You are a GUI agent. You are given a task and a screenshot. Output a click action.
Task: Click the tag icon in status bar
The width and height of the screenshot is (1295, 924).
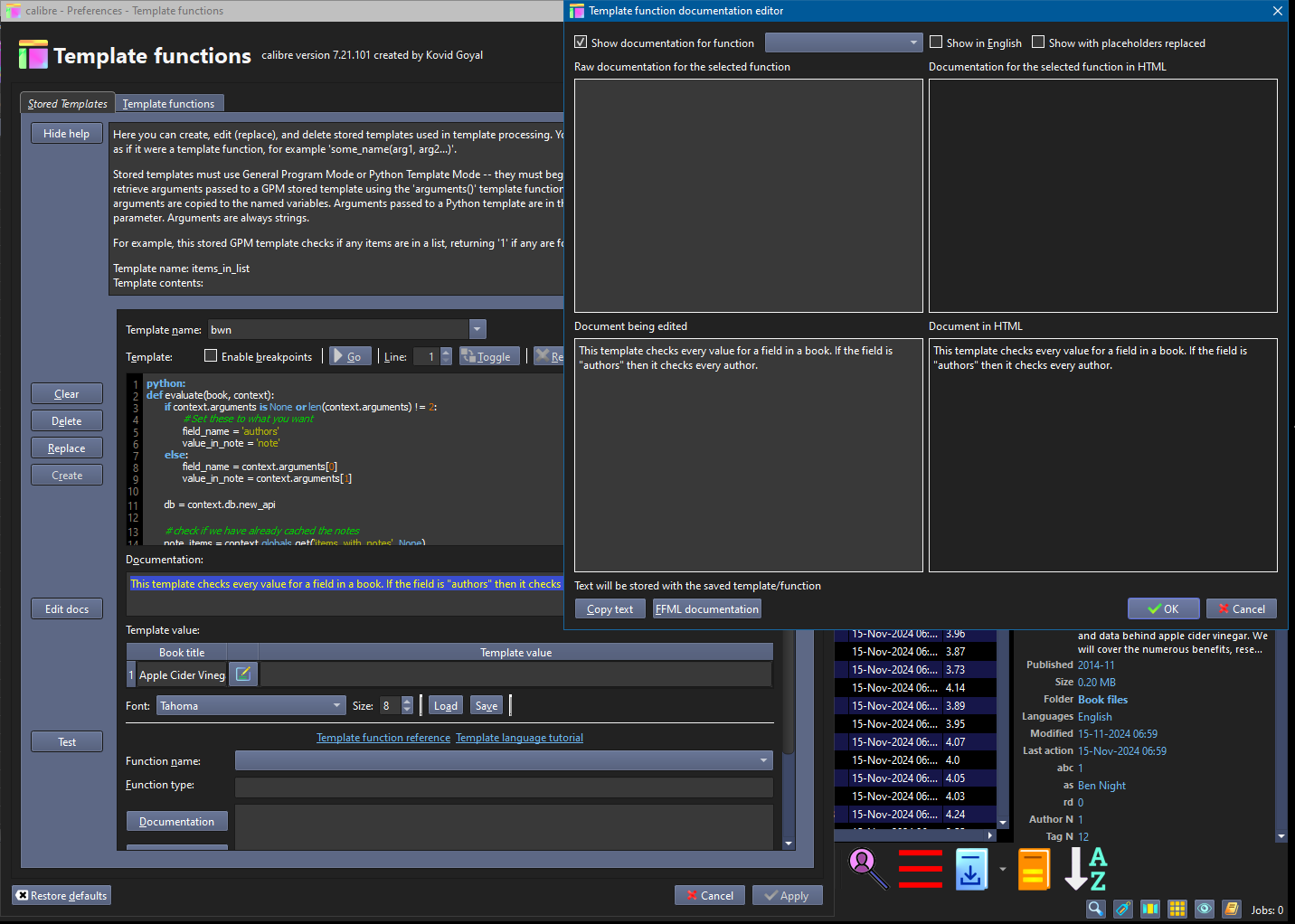coord(1122,909)
